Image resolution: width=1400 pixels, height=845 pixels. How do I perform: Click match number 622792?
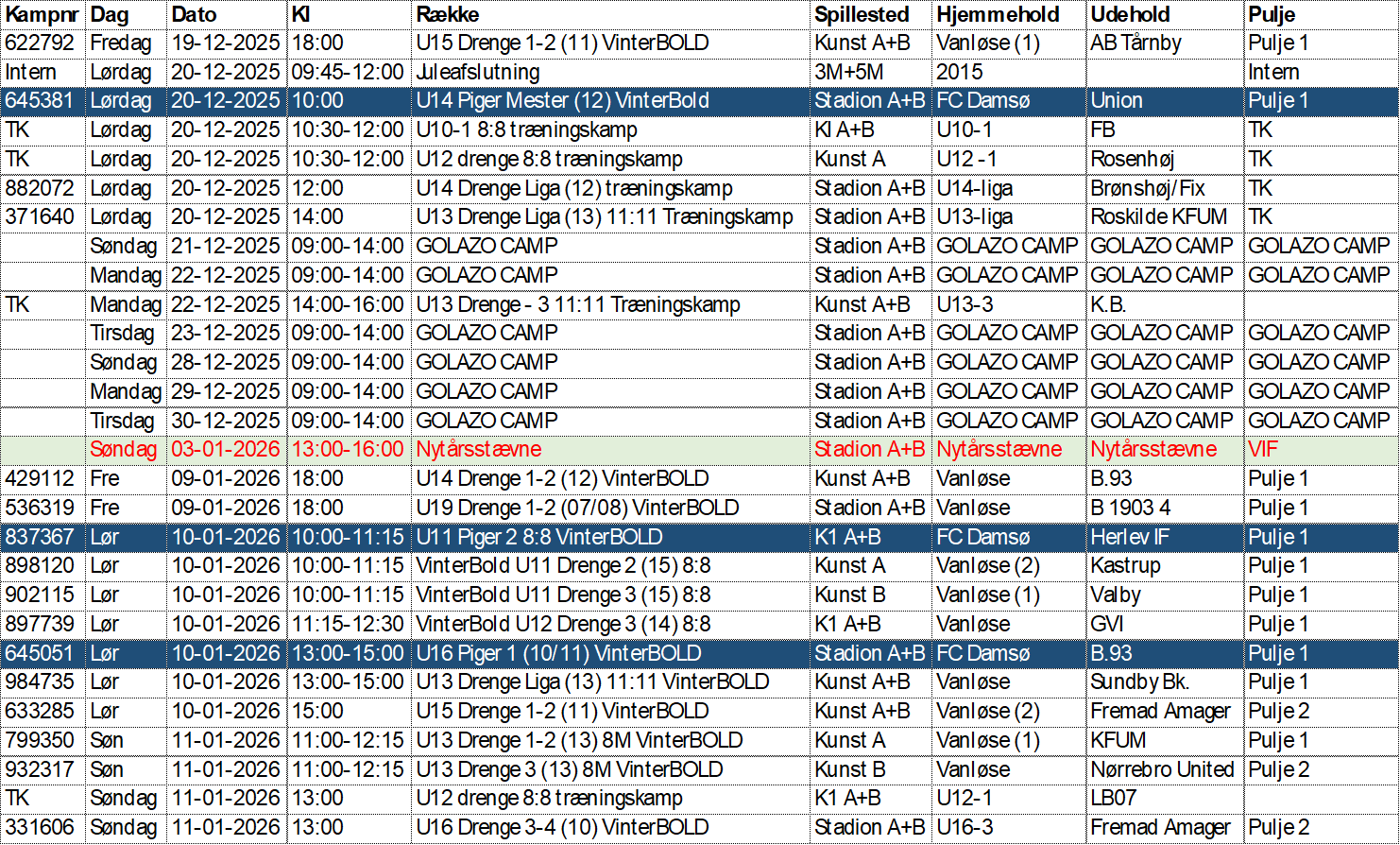point(41,43)
